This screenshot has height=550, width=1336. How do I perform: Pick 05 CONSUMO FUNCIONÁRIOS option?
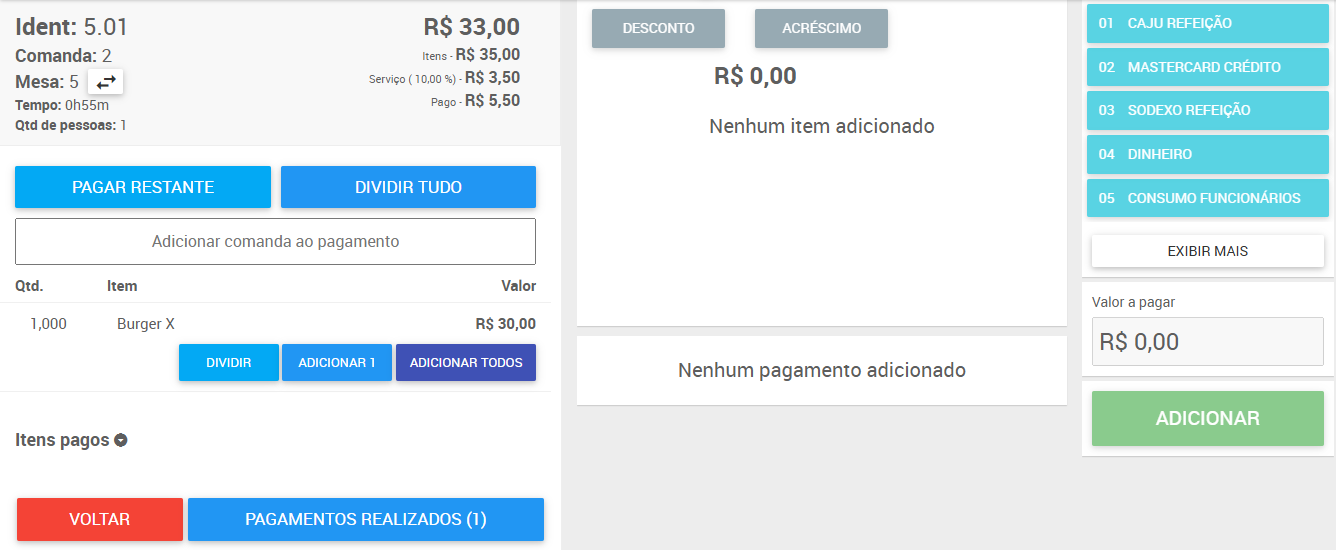(1208, 198)
